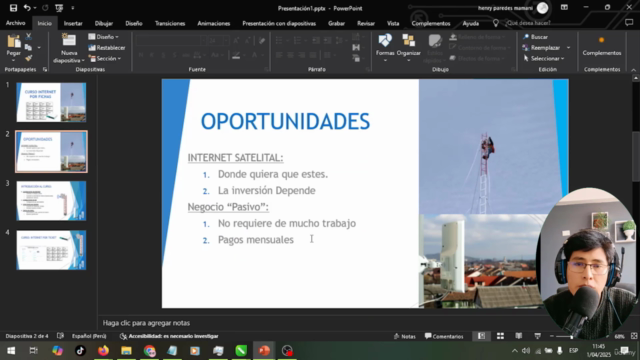Screen dimensions: 640x360
Task: Open the Organizar arrange menu
Action: click(409, 47)
